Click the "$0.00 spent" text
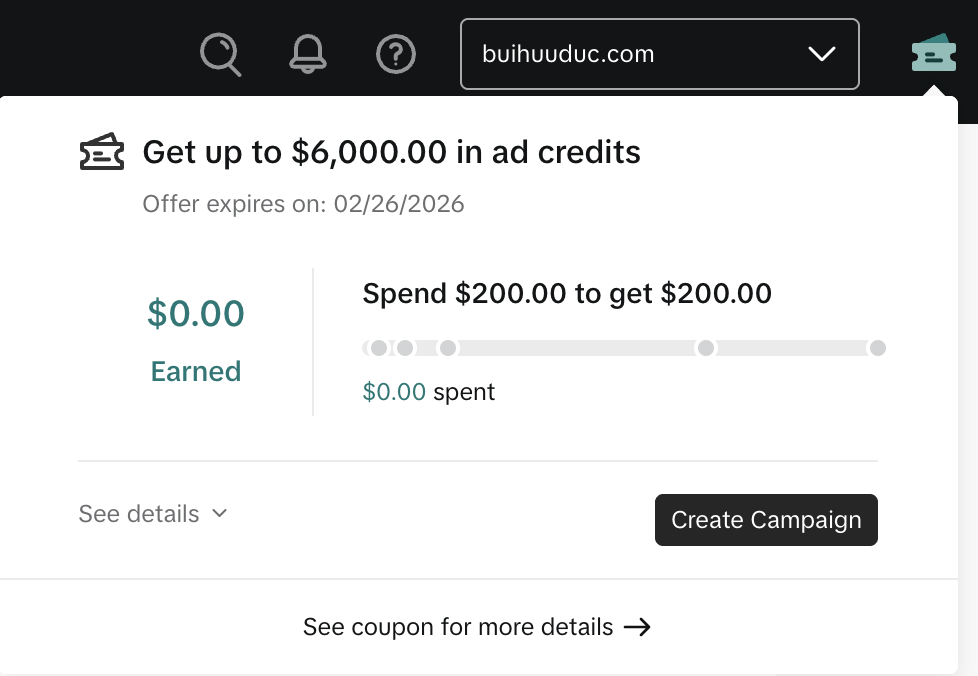The height and width of the screenshot is (676, 978). pos(428,392)
